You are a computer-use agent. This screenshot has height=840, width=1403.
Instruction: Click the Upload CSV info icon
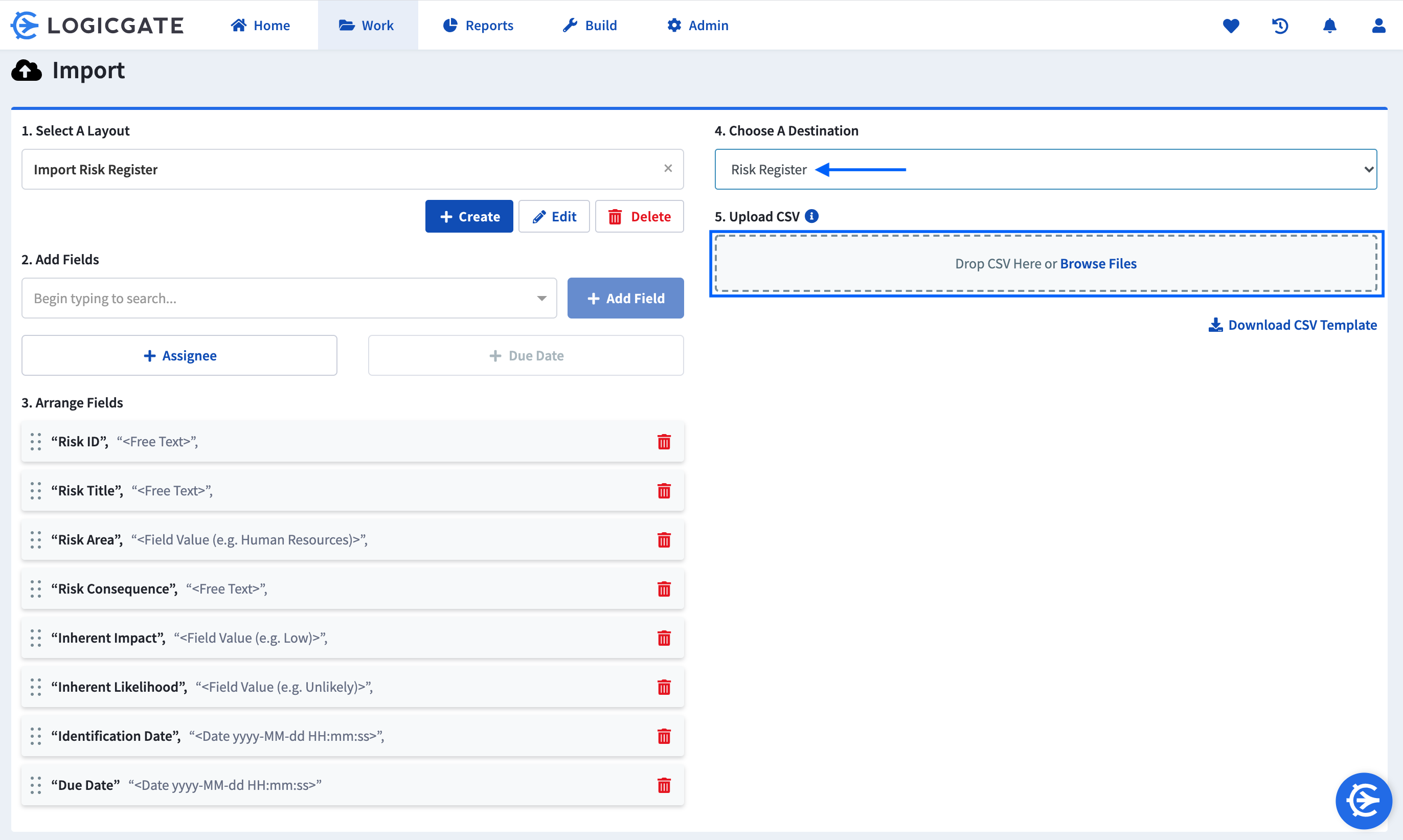click(x=811, y=216)
